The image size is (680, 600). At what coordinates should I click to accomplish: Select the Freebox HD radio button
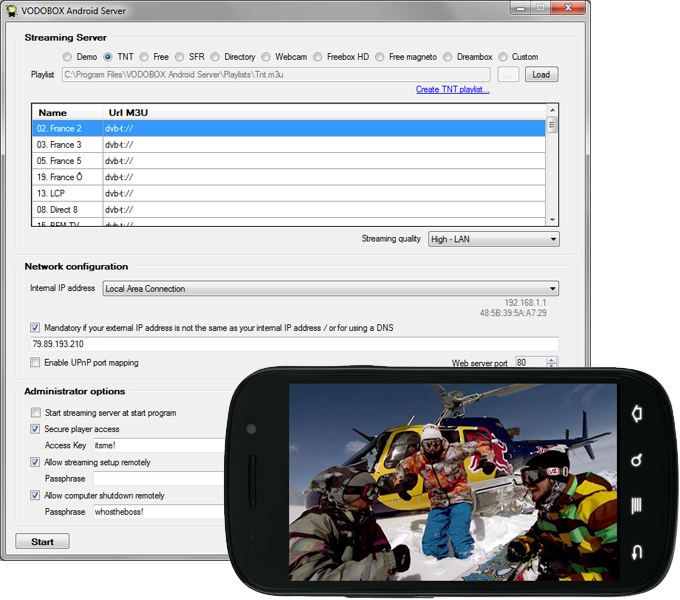point(317,57)
